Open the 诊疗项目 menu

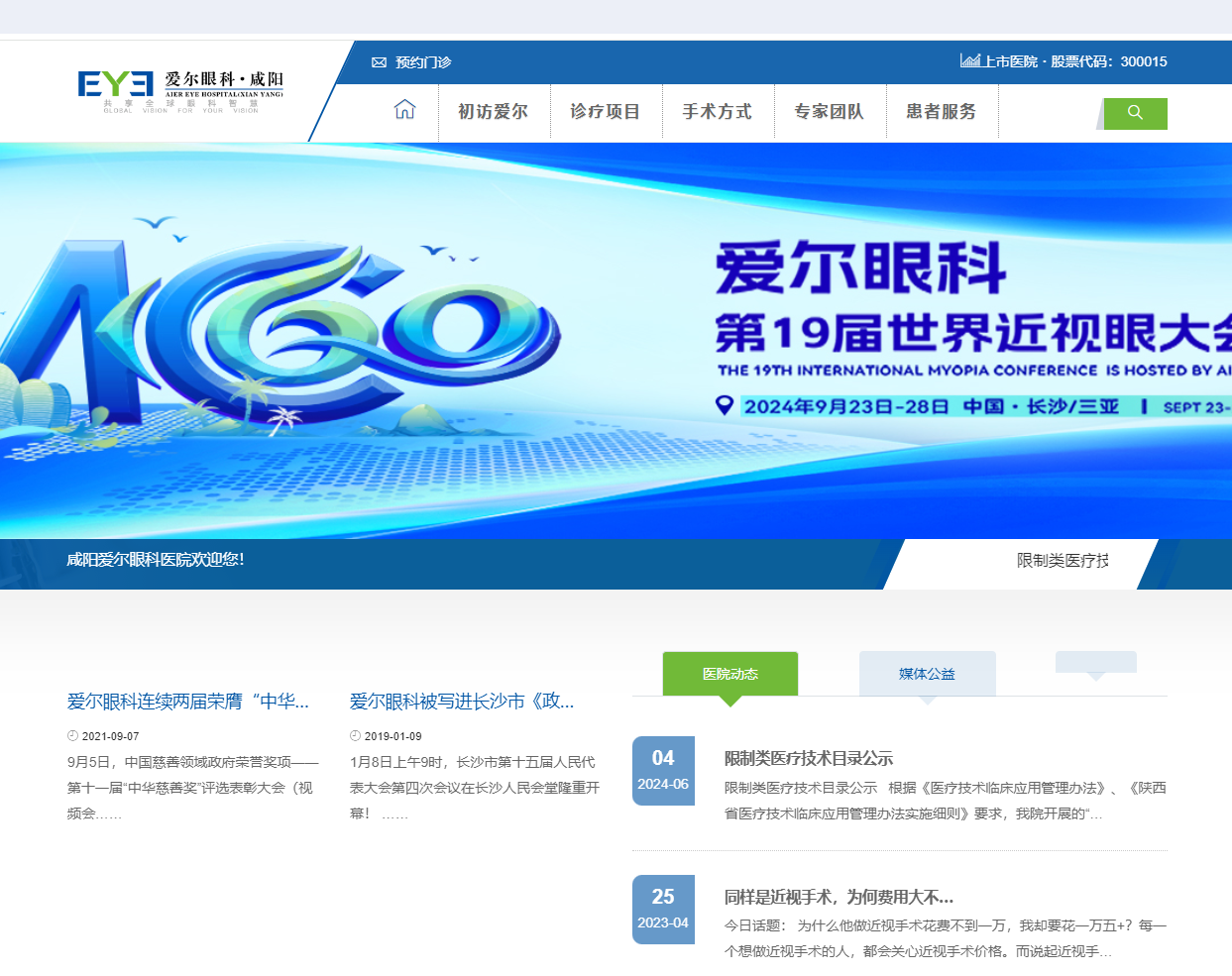click(x=605, y=112)
